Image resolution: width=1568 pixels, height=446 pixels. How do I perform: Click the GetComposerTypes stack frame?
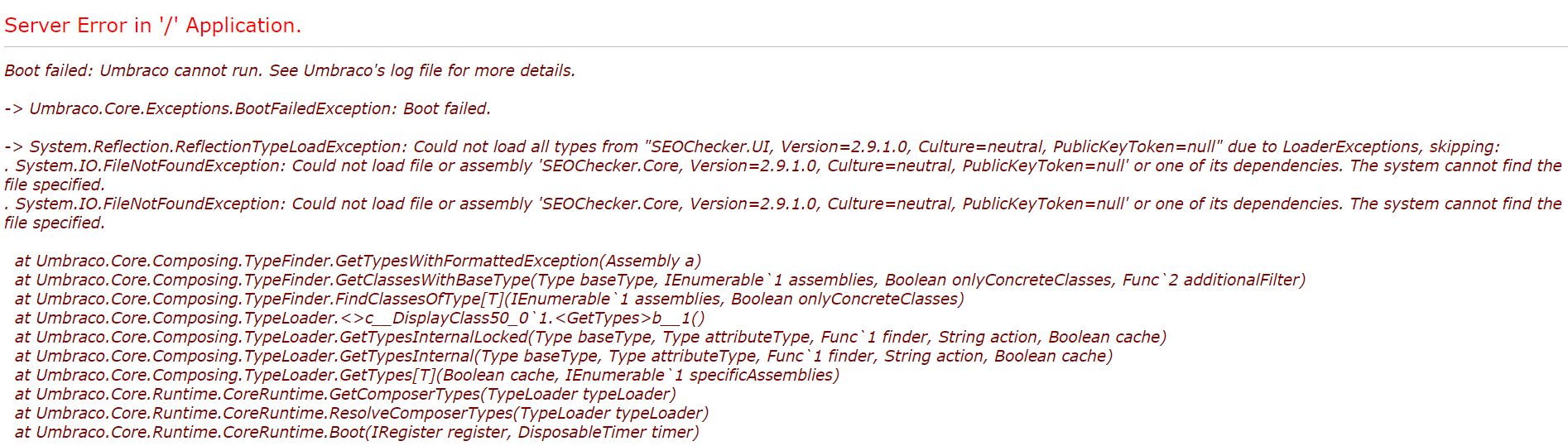coord(345,394)
